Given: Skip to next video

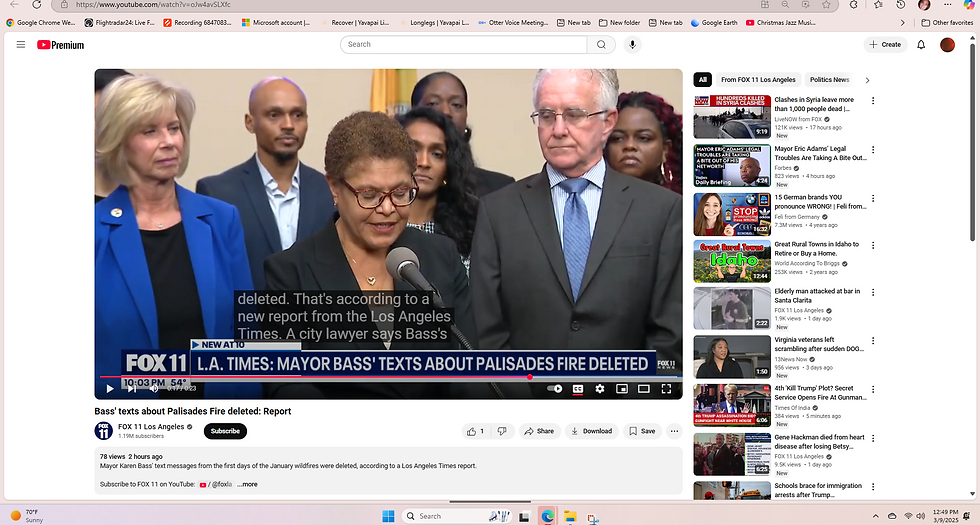Looking at the screenshot, I should (132, 389).
